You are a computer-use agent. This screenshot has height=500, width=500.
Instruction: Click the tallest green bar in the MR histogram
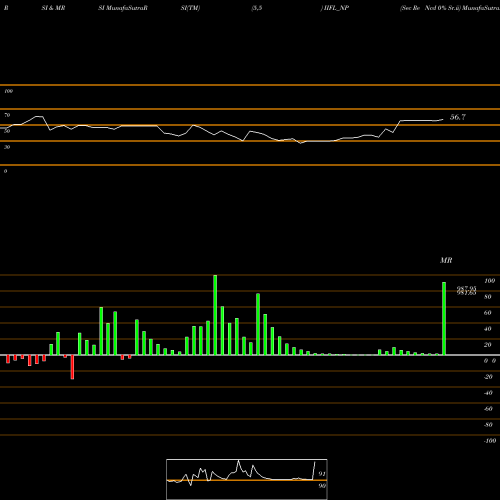(215, 315)
